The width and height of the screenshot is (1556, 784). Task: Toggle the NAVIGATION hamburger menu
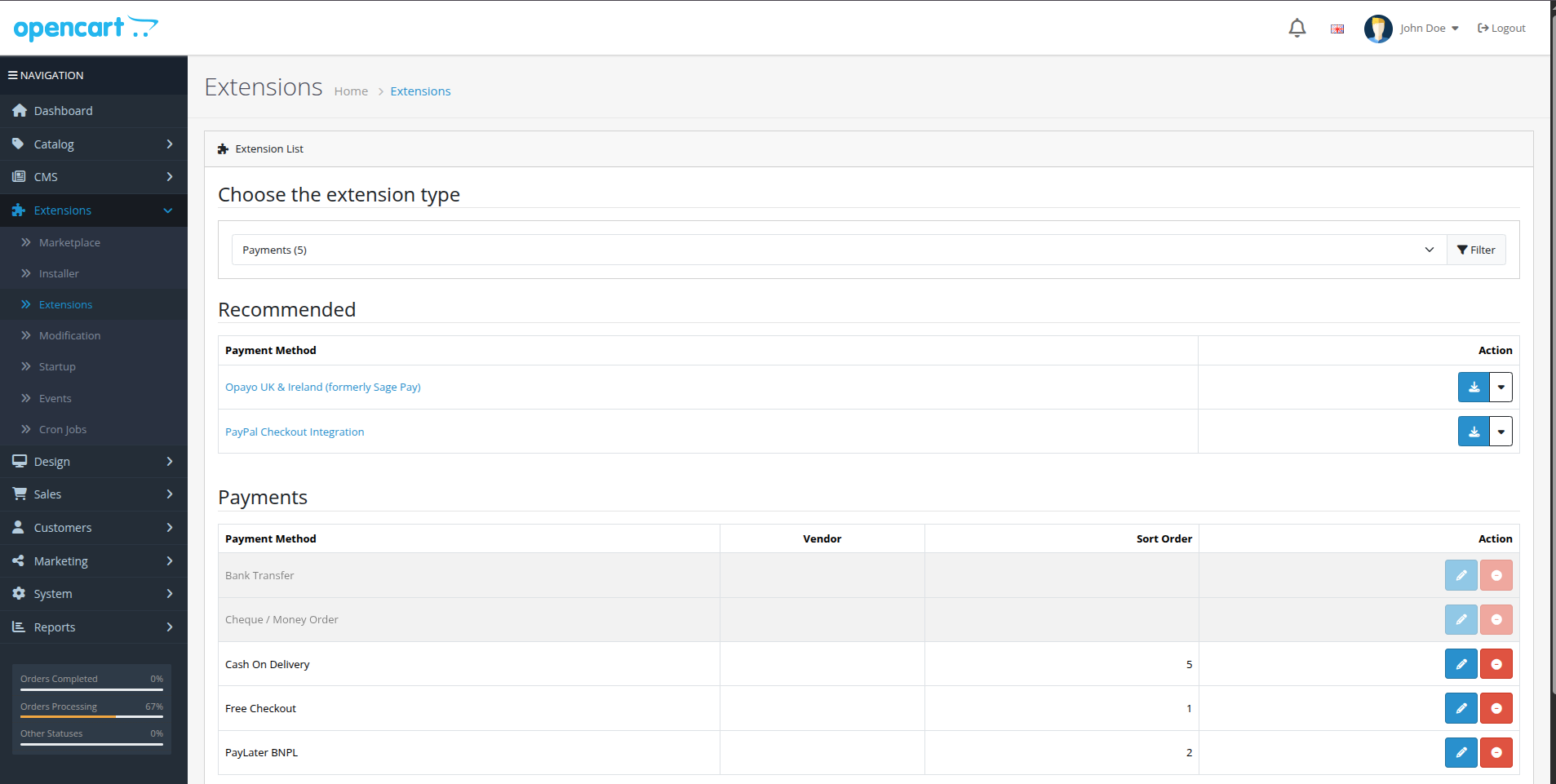13,75
